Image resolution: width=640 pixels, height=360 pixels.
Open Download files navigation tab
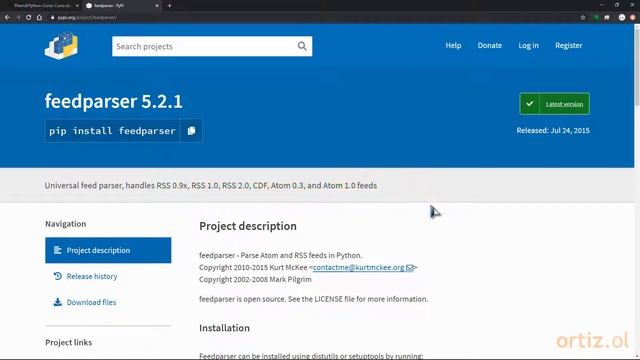108,302
